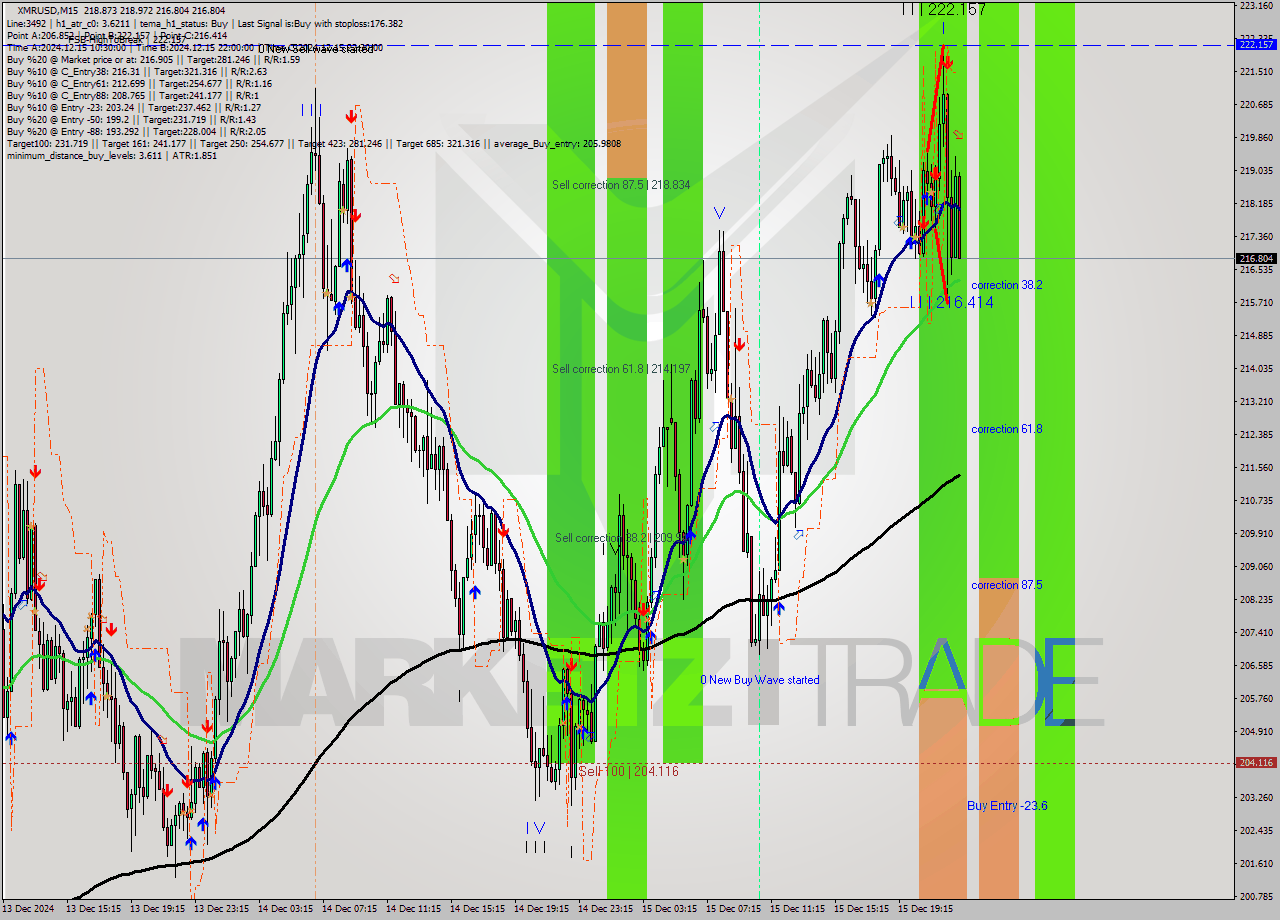Click the 223.160 price on the axis

[x=1256, y=6]
